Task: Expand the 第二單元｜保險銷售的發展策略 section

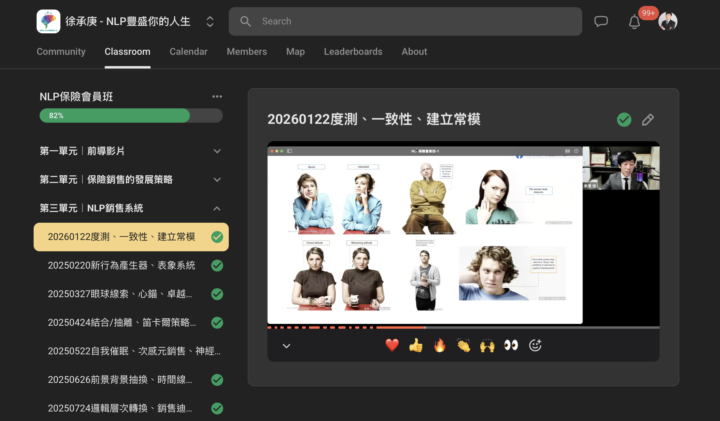Action: 131,180
